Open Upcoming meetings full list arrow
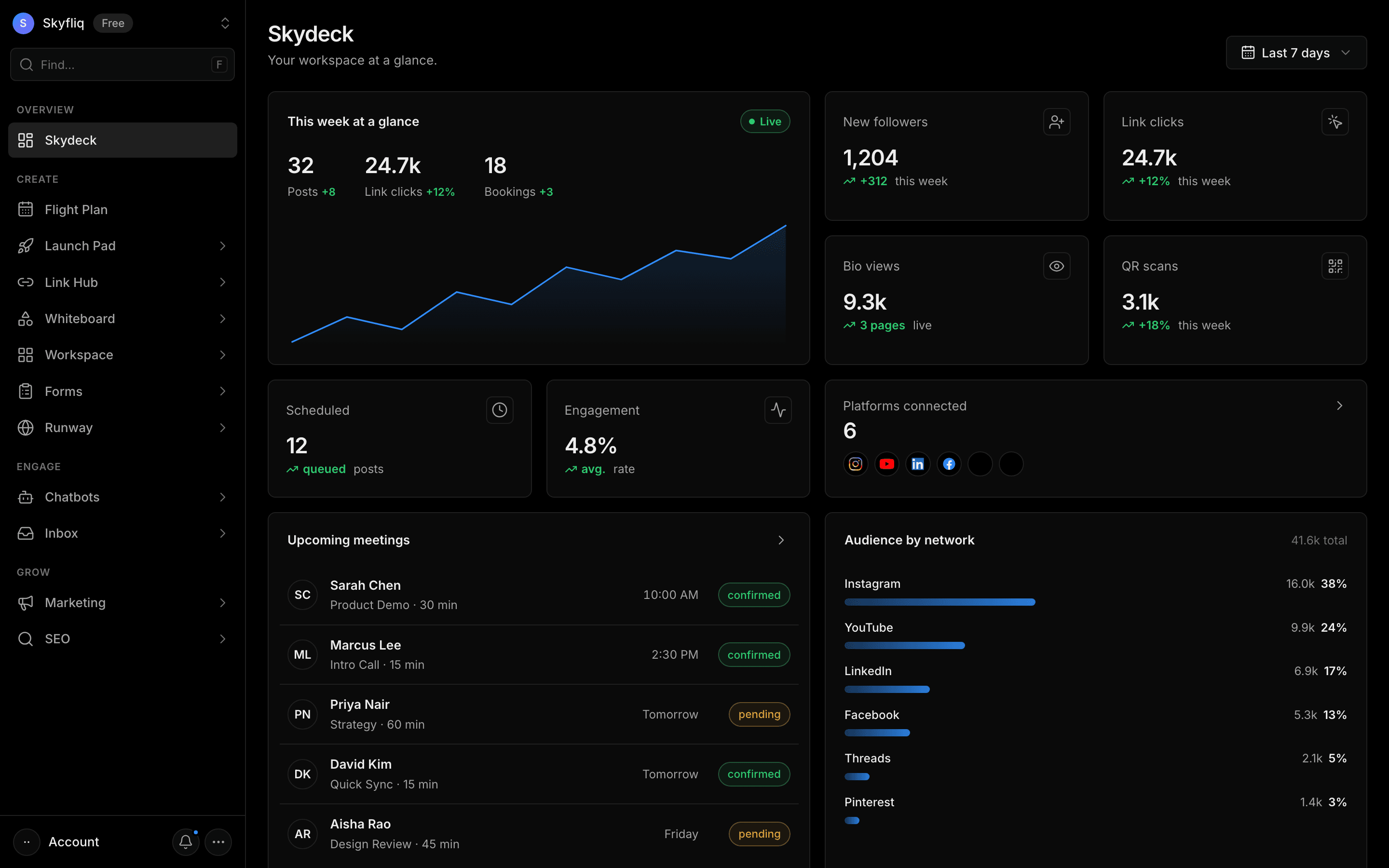Viewport: 1389px width, 868px height. coord(781,540)
